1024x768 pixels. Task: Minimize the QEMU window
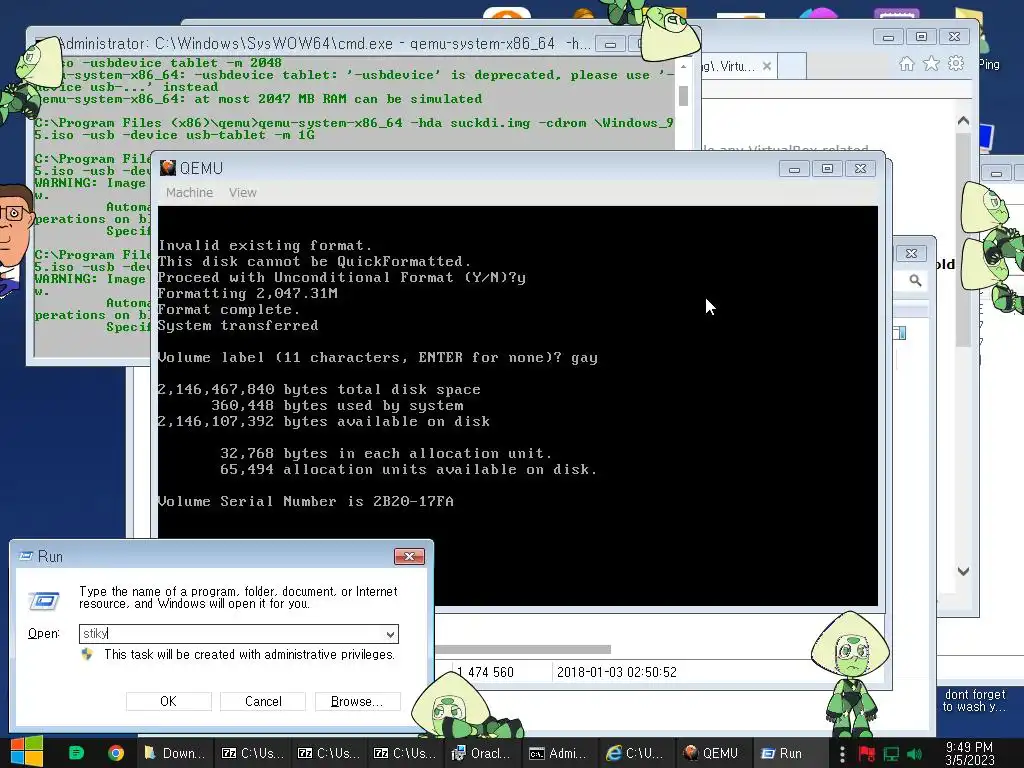pos(794,168)
